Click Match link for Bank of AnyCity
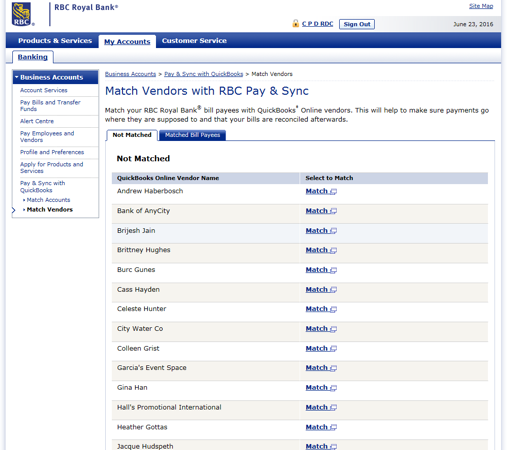The image size is (507, 450). pyautogui.click(x=317, y=211)
